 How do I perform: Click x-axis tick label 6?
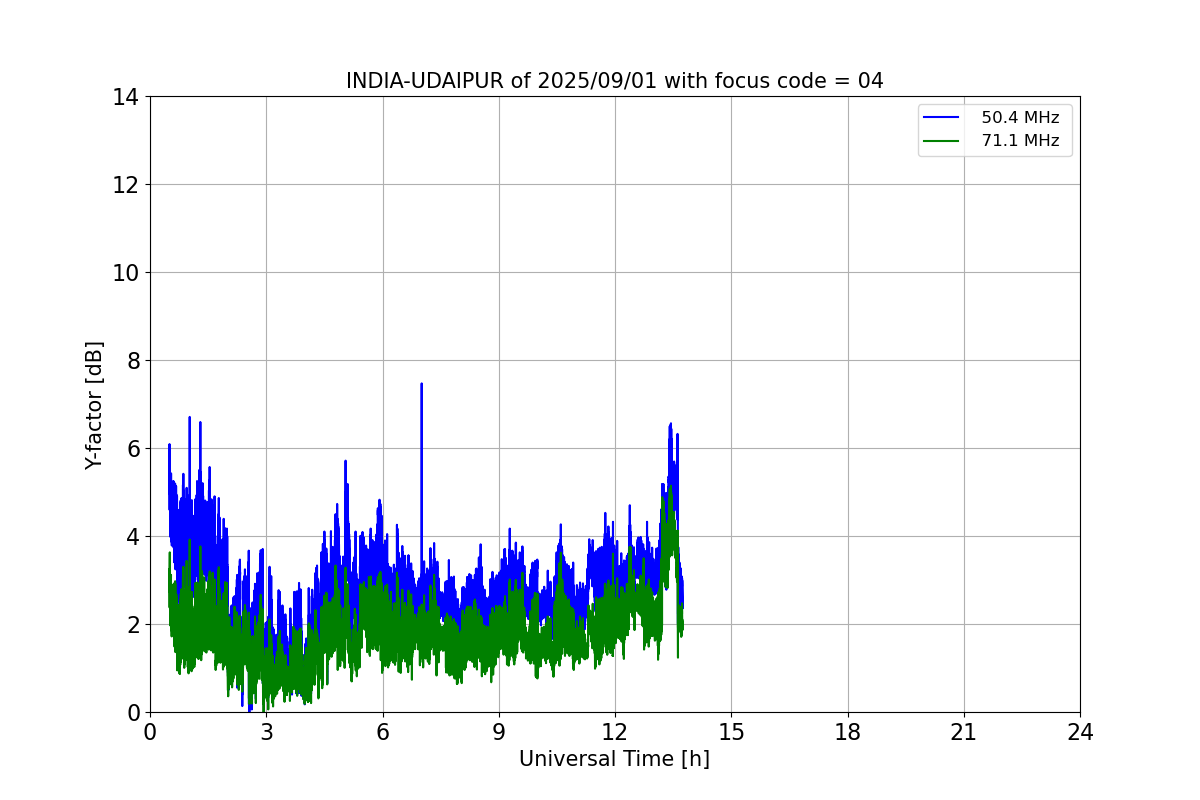[x=383, y=732]
